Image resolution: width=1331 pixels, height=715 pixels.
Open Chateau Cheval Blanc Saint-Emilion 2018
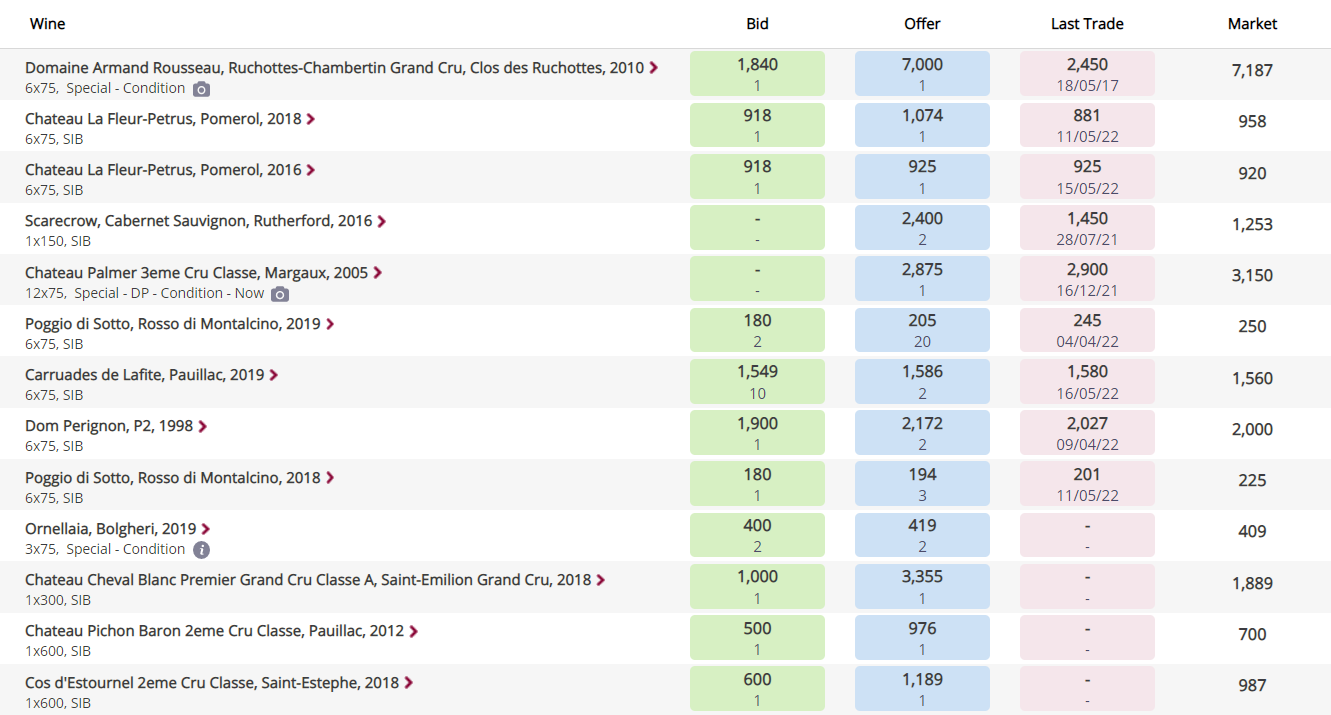(308, 580)
